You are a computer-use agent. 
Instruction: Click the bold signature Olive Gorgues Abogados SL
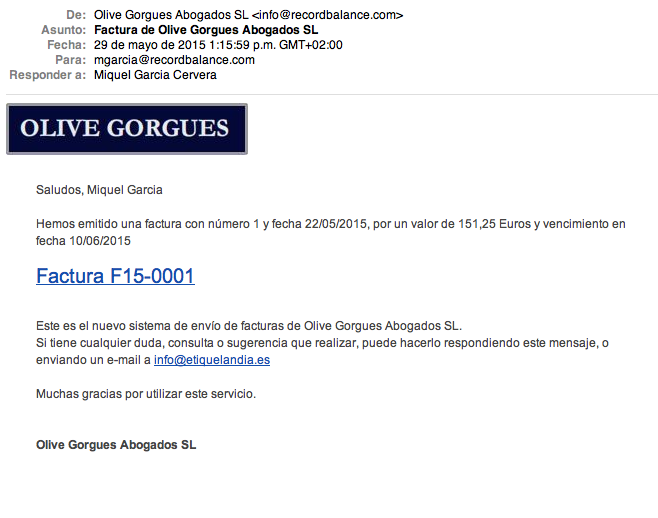coord(116,445)
